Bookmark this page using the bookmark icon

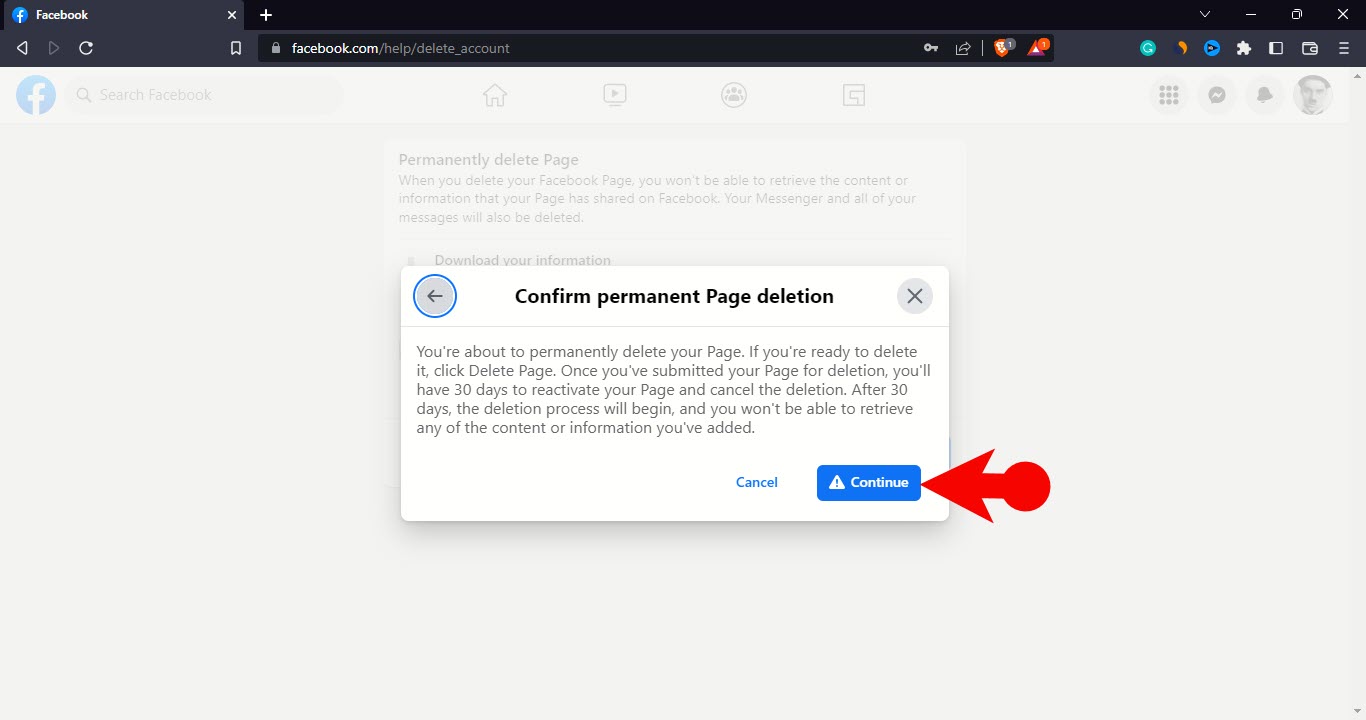click(236, 48)
